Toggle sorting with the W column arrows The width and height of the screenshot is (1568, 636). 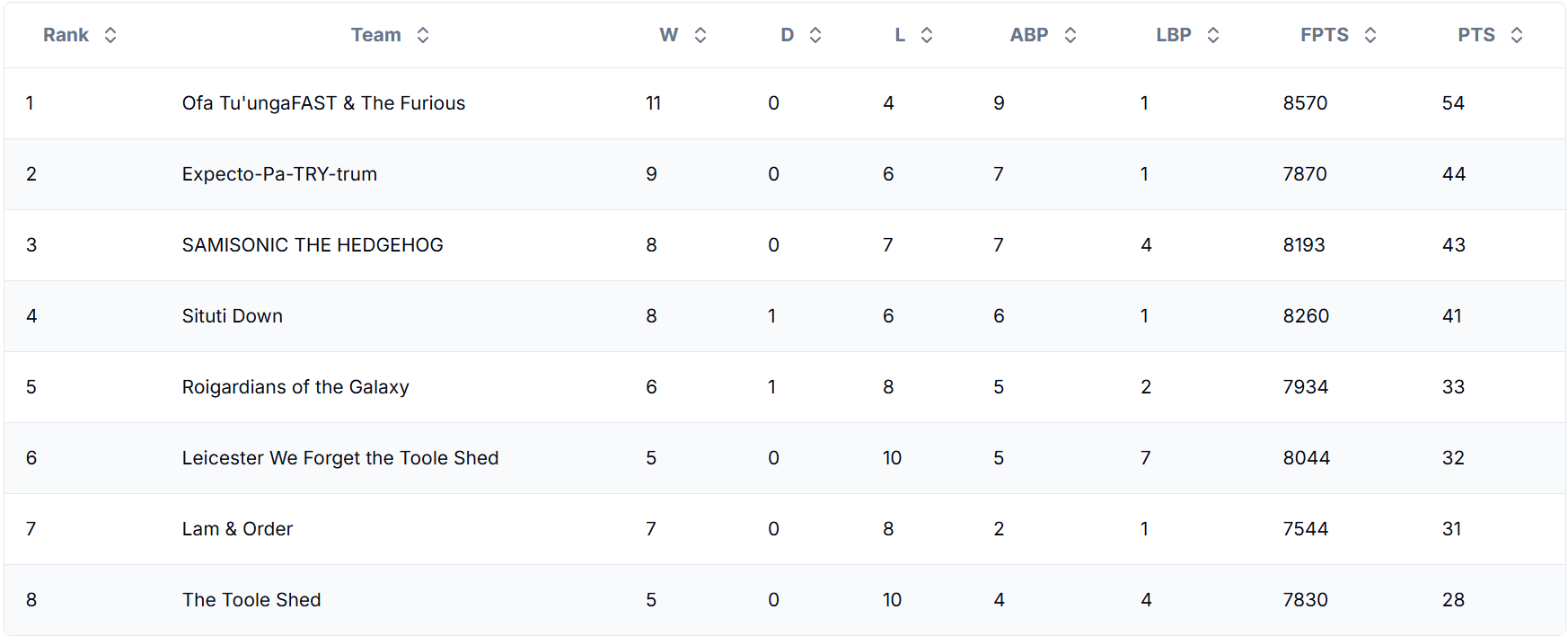pyautogui.click(x=700, y=35)
